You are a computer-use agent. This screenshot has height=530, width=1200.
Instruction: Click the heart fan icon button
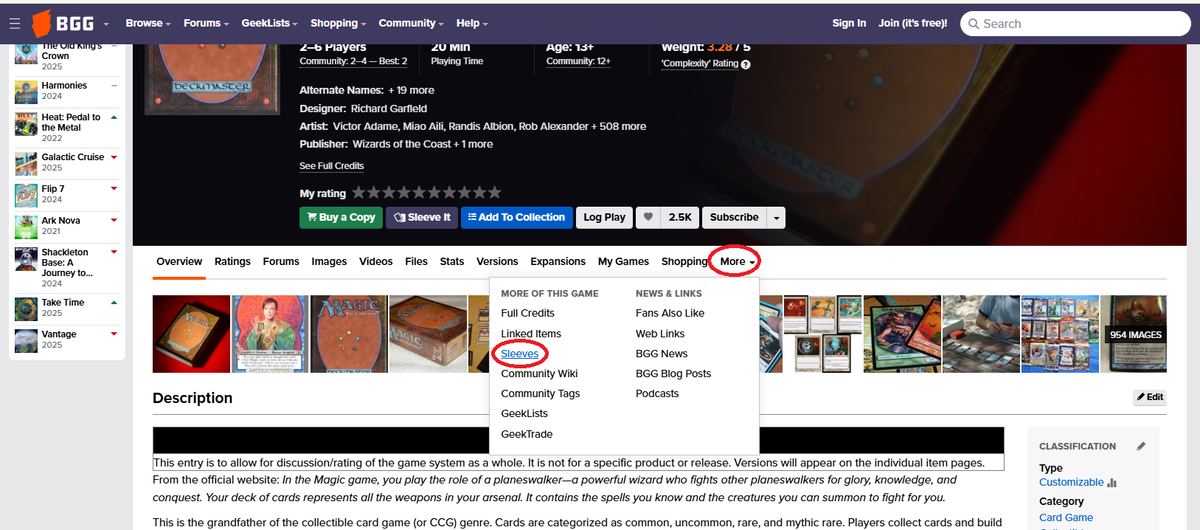[x=648, y=217]
